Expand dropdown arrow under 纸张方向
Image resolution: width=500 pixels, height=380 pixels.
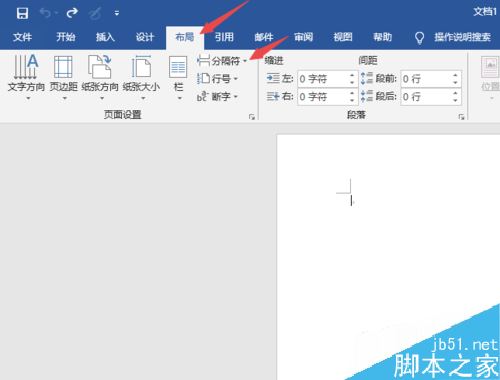(x=102, y=98)
